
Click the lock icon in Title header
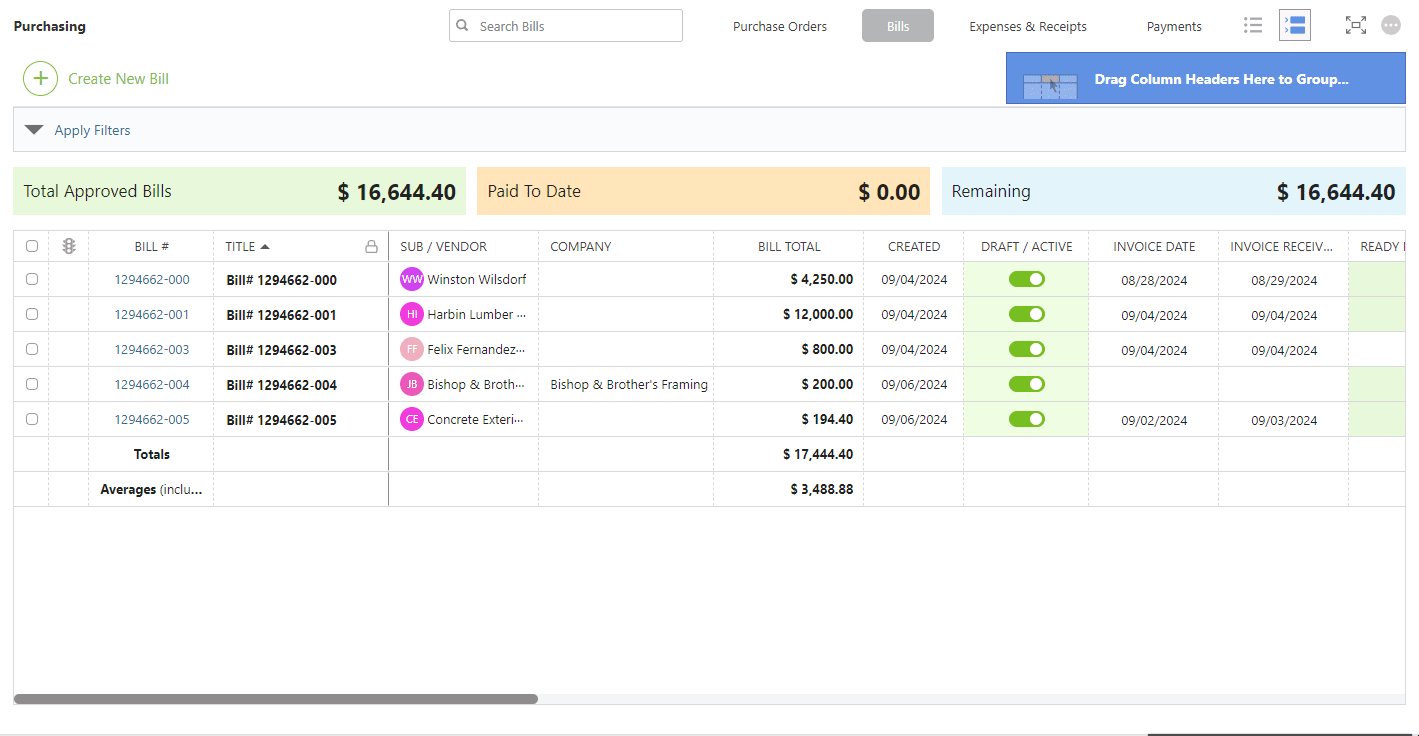[x=371, y=247]
